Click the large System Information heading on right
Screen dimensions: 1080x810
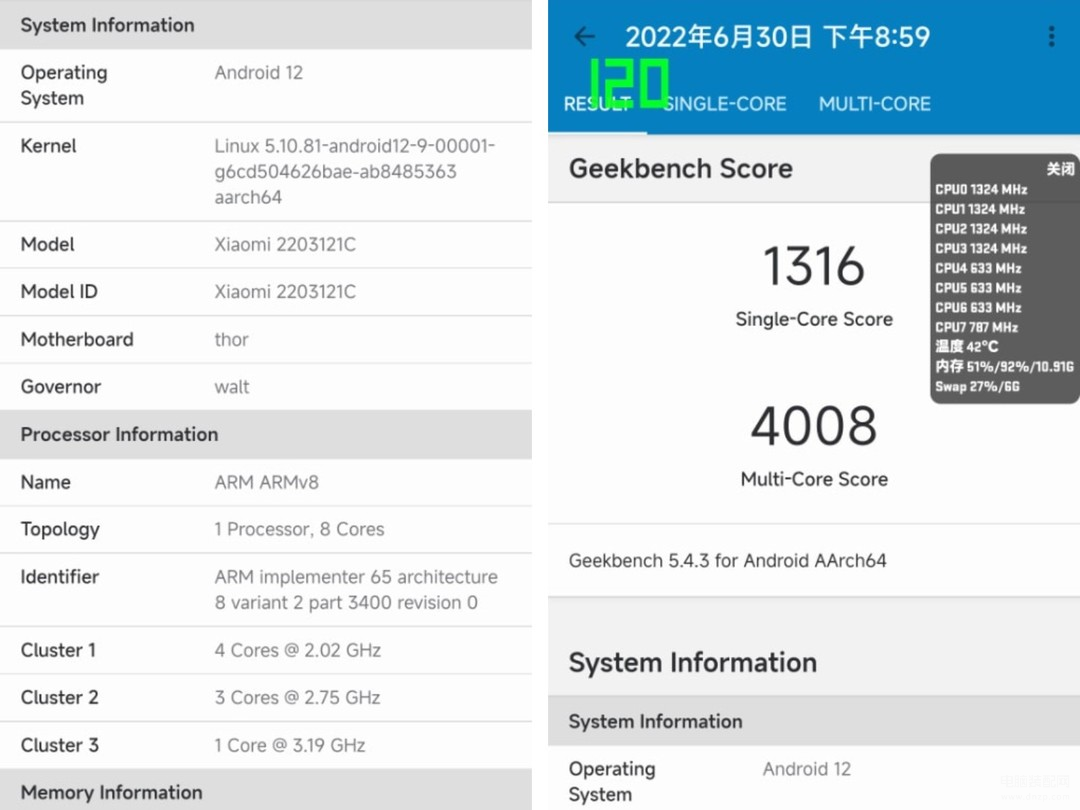click(x=693, y=663)
